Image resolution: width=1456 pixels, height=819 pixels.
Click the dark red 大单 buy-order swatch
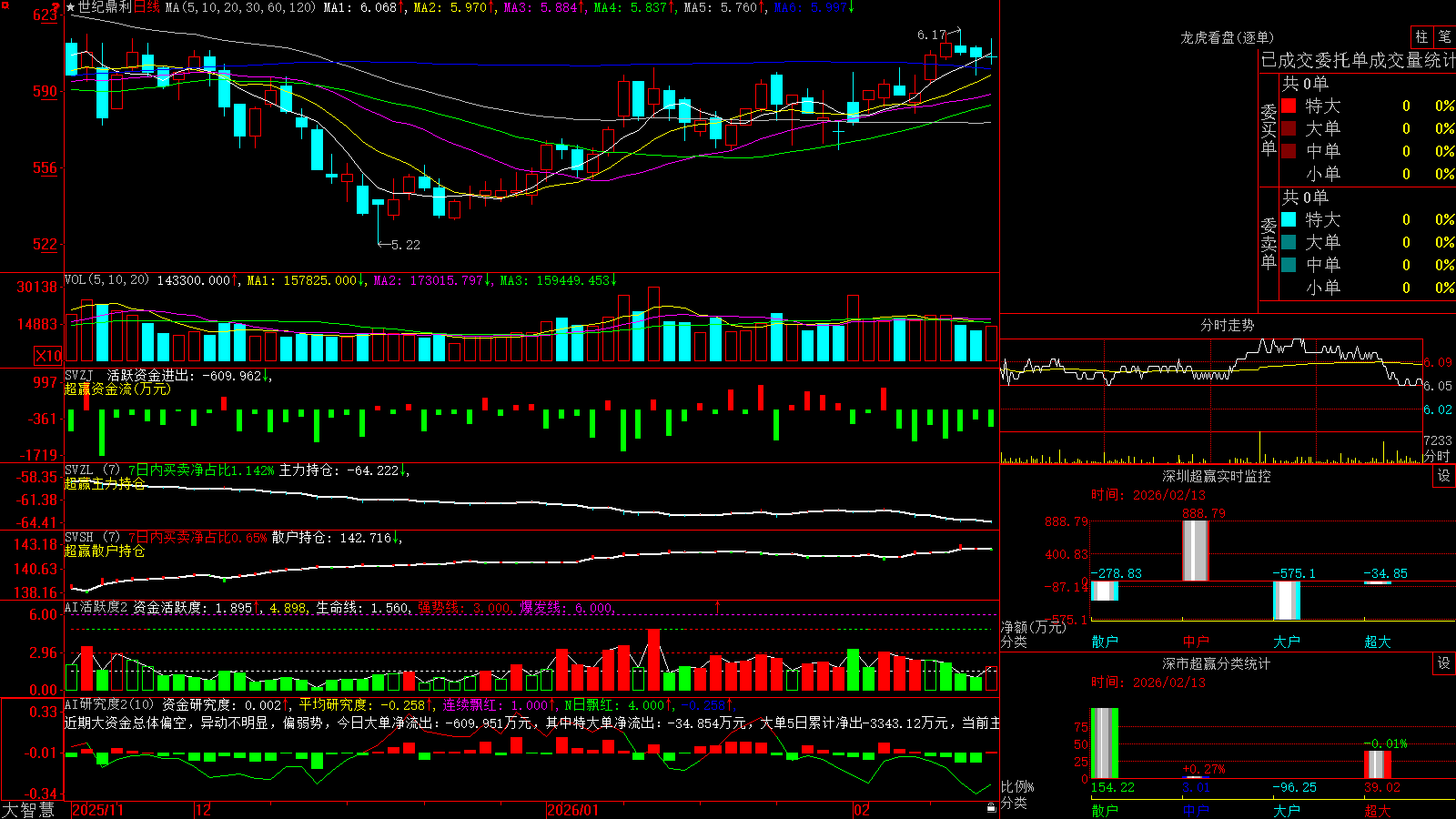[1289, 128]
